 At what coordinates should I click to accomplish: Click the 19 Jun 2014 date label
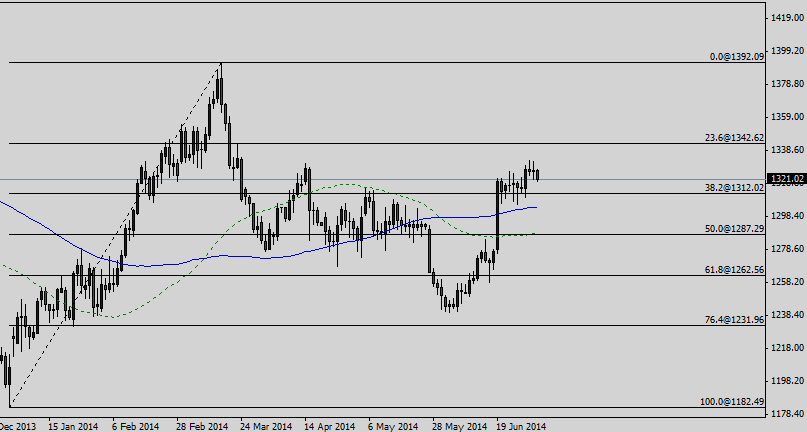[x=522, y=425]
